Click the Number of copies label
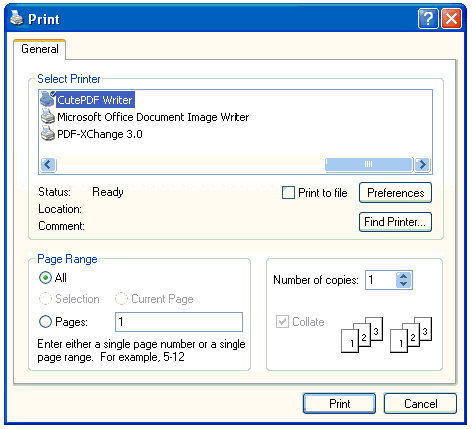Viewport: 472px width, 429px height. [316, 280]
